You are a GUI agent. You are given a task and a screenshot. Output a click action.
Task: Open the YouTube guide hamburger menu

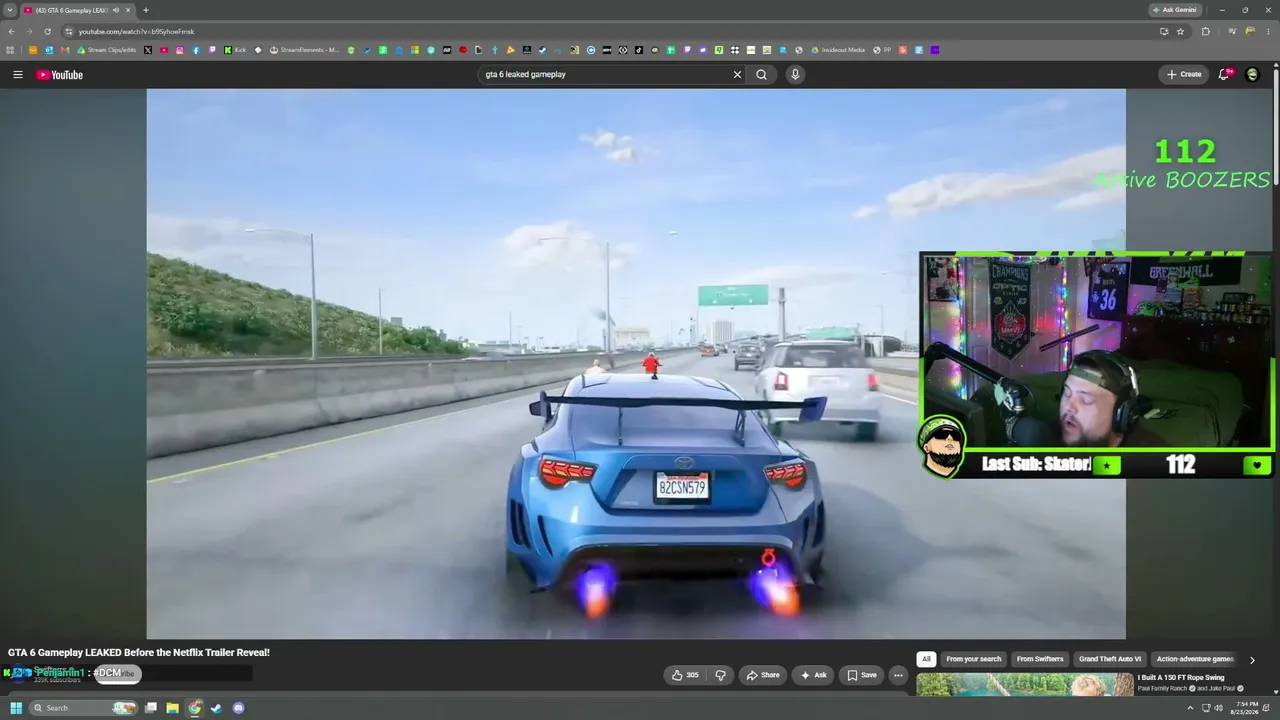coord(17,75)
